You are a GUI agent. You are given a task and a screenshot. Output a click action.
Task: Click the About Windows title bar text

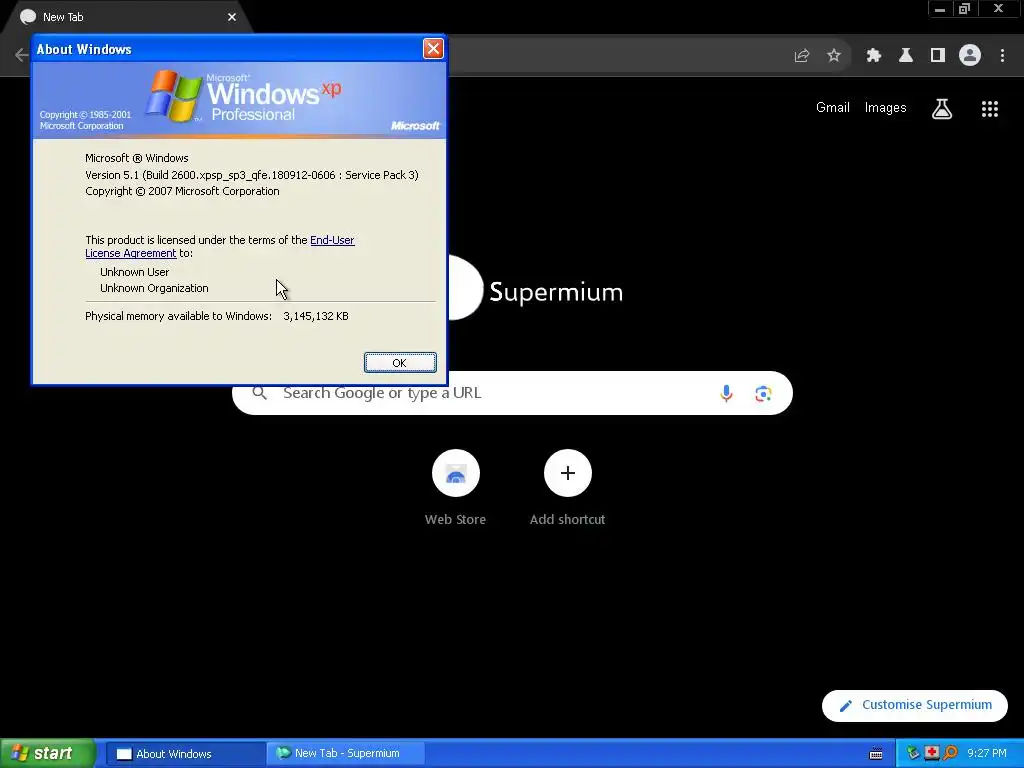84,49
